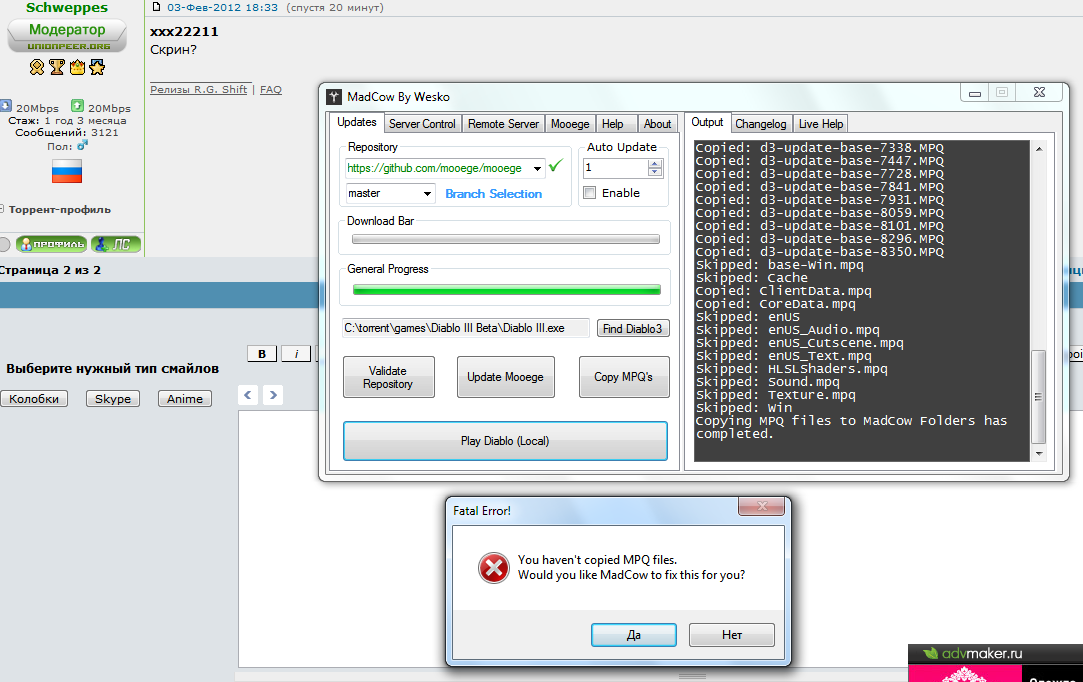
Task: Click the Schweppes username
Action: point(67,8)
